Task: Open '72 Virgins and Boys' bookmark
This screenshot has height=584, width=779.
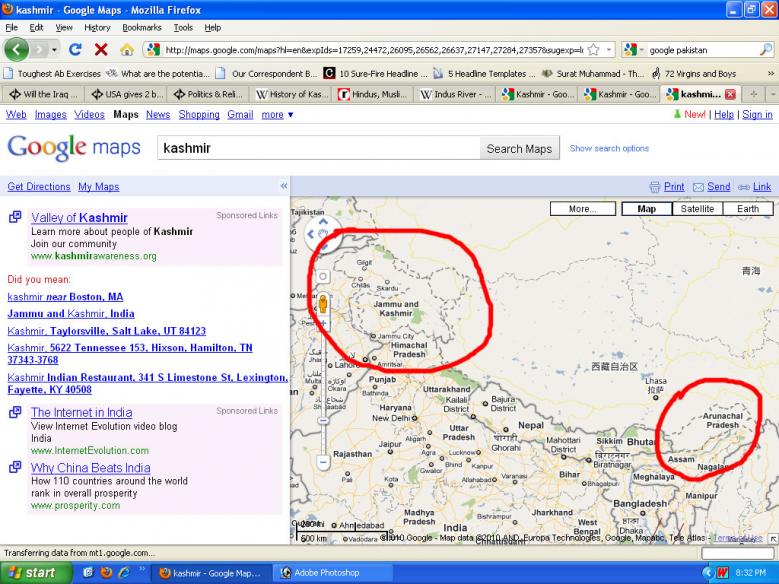Action: click(694, 74)
